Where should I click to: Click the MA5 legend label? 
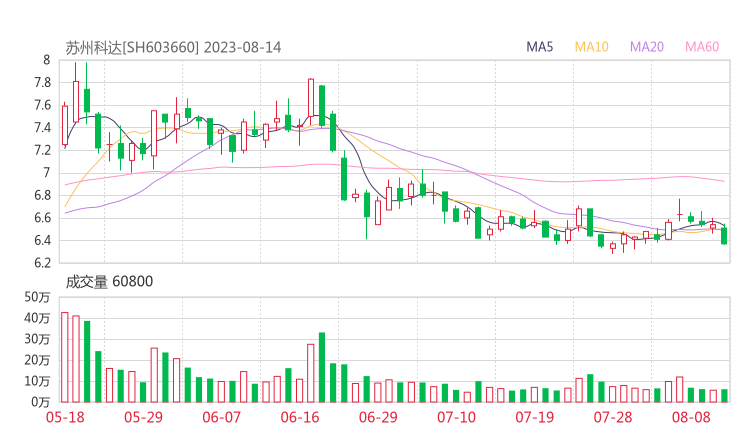tap(539, 47)
